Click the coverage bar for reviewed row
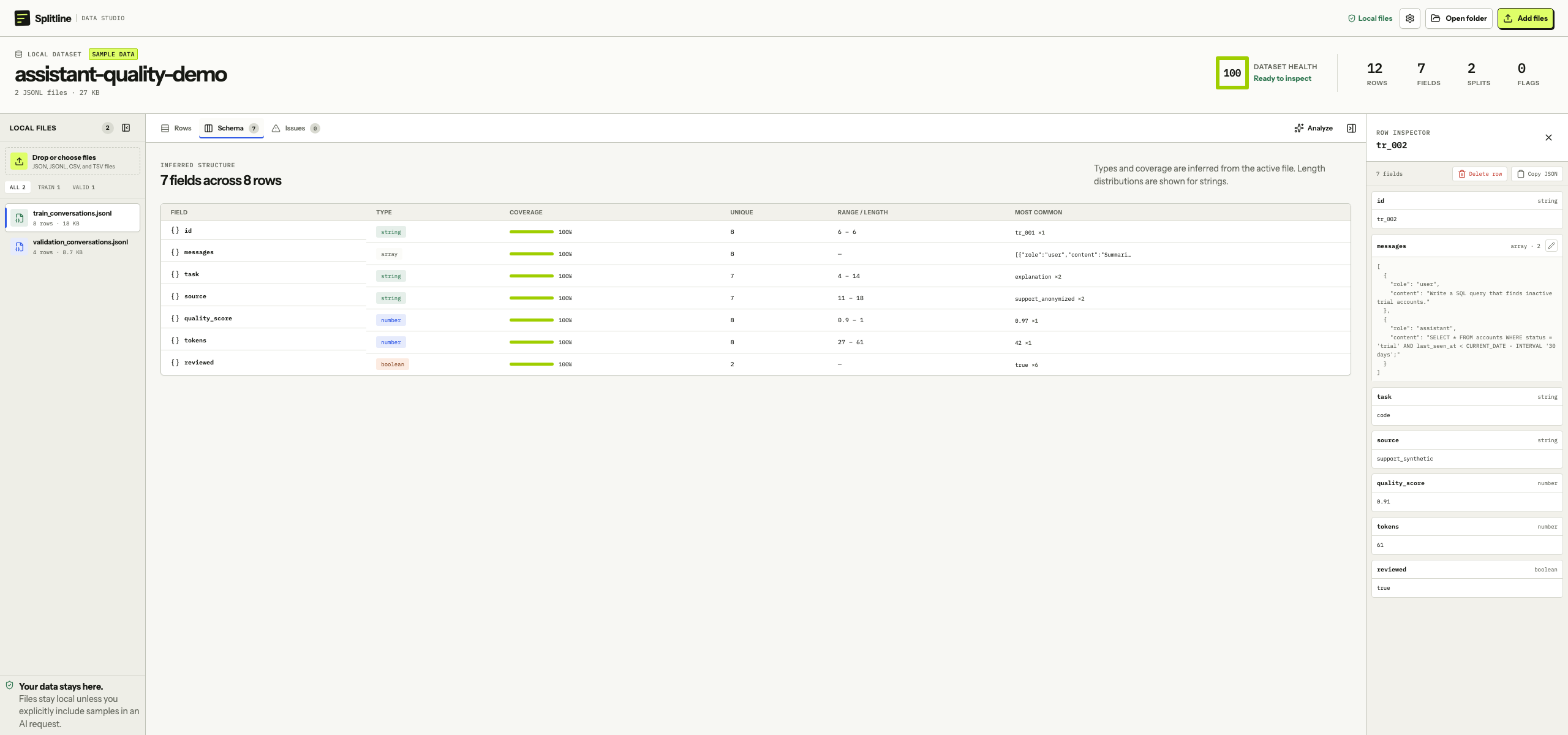The image size is (1568, 735). click(x=531, y=364)
